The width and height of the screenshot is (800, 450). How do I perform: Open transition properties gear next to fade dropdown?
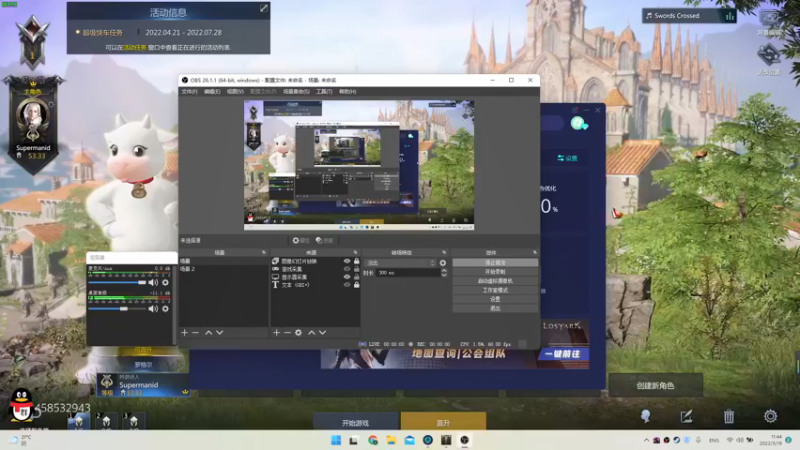pyautogui.click(x=443, y=263)
